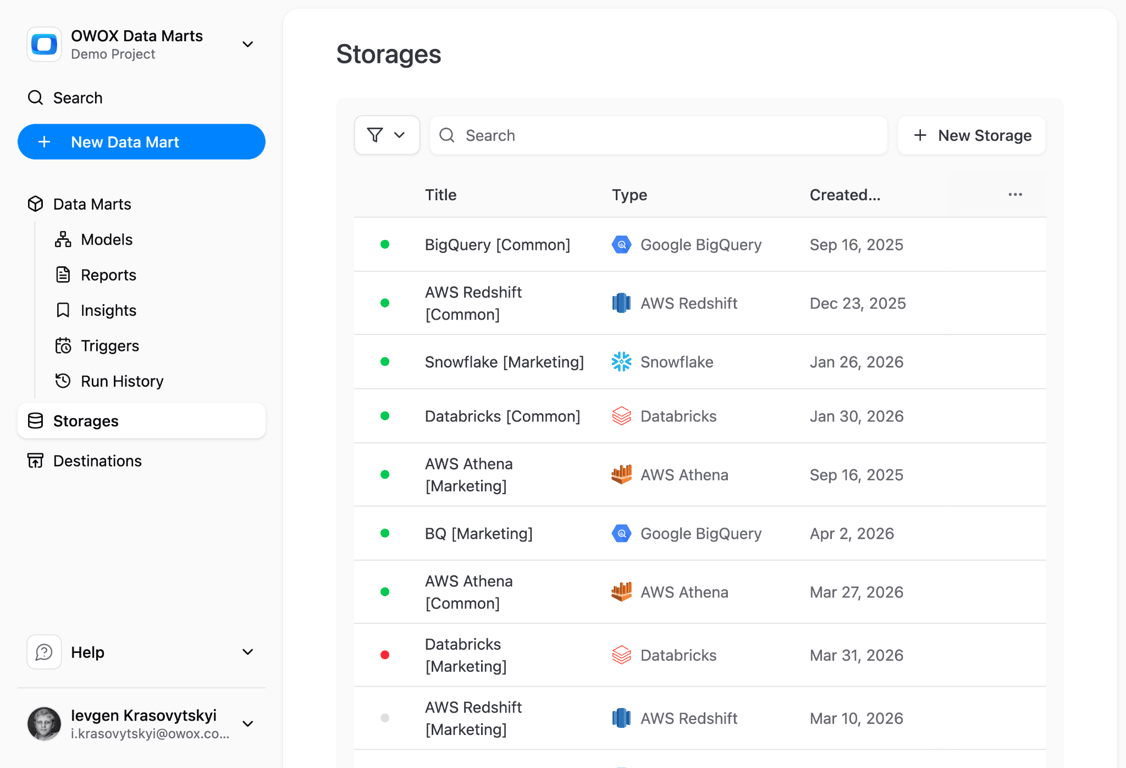
Task: Open Databricks [Common] storage title
Action: (503, 417)
